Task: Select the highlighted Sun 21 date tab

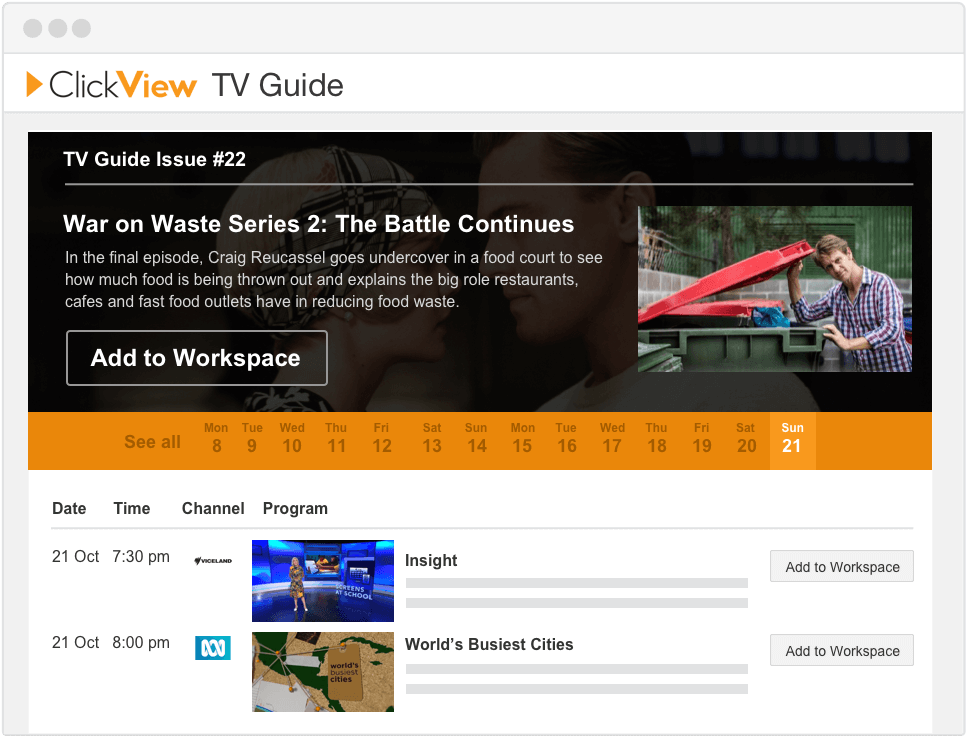Action: pyautogui.click(x=793, y=440)
